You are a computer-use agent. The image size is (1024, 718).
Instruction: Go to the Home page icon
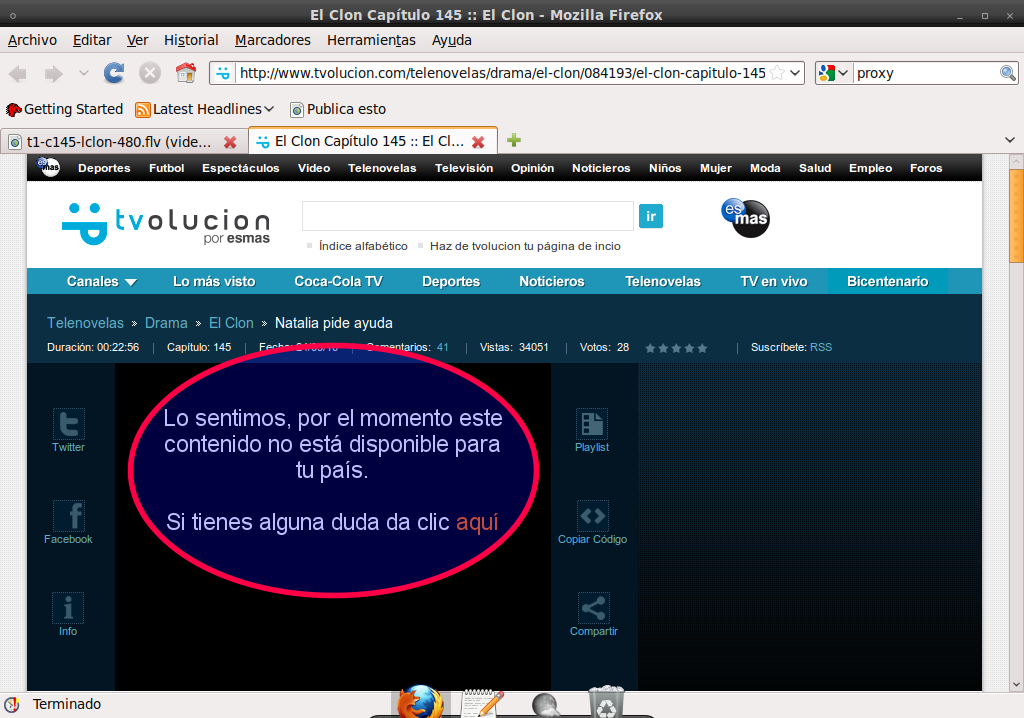click(185, 73)
